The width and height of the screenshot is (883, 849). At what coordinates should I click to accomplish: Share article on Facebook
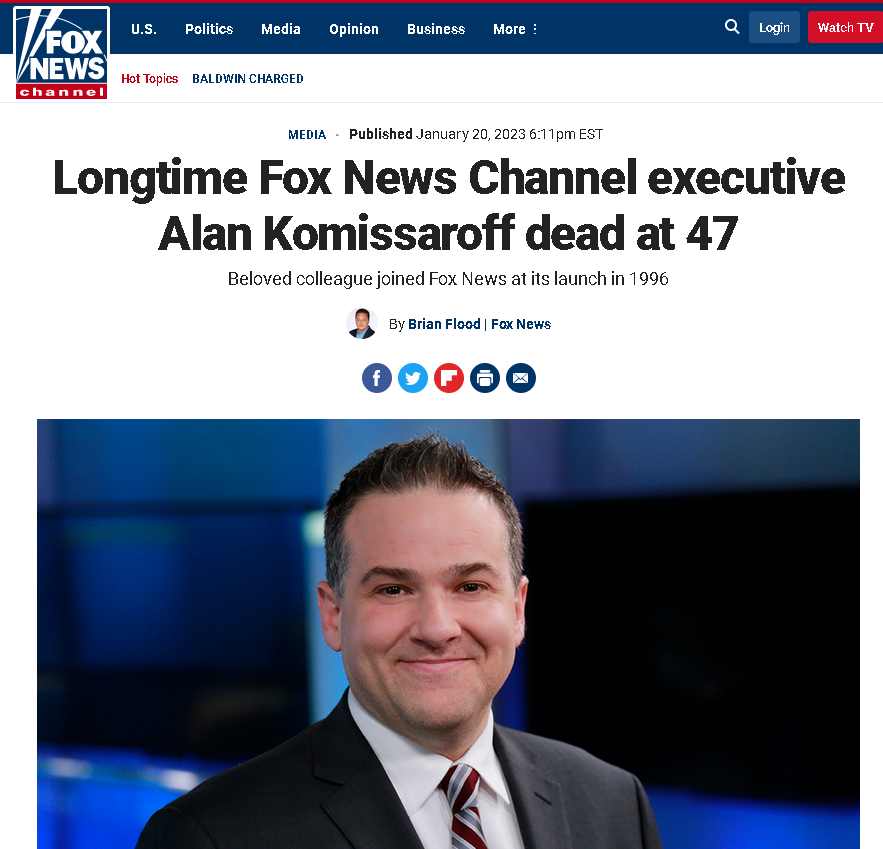point(377,378)
